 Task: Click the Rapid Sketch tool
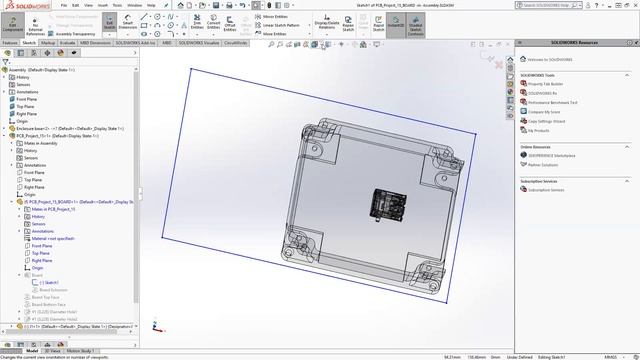(x=378, y=24)
